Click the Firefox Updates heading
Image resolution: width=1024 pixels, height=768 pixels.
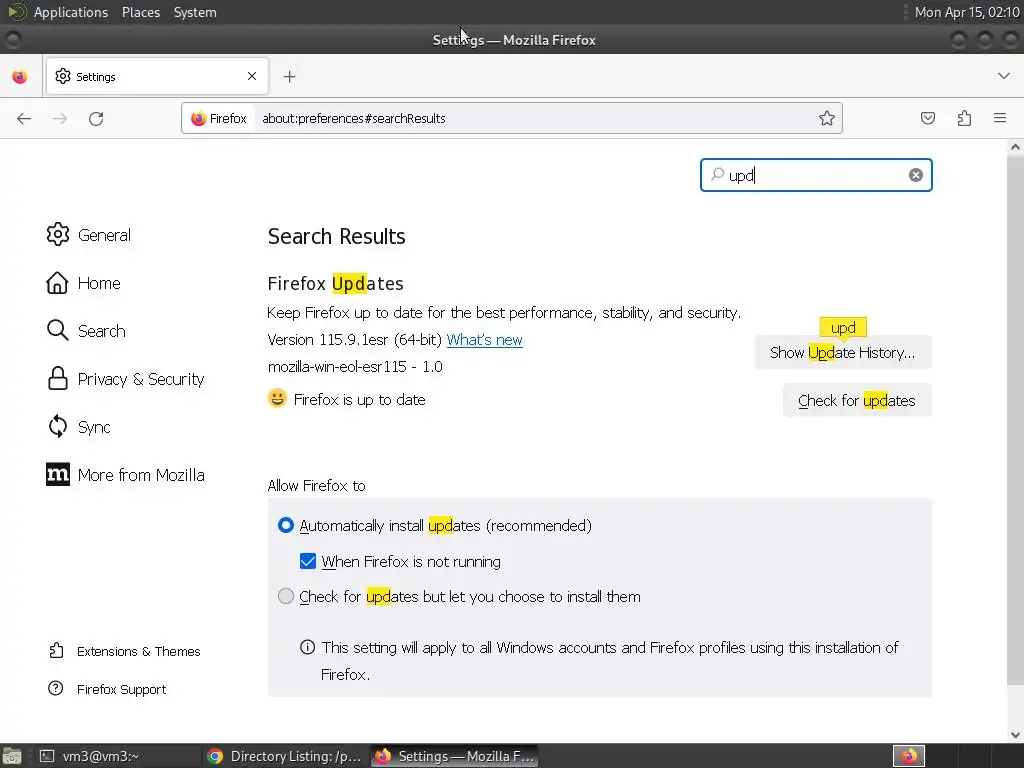point(336,283)
